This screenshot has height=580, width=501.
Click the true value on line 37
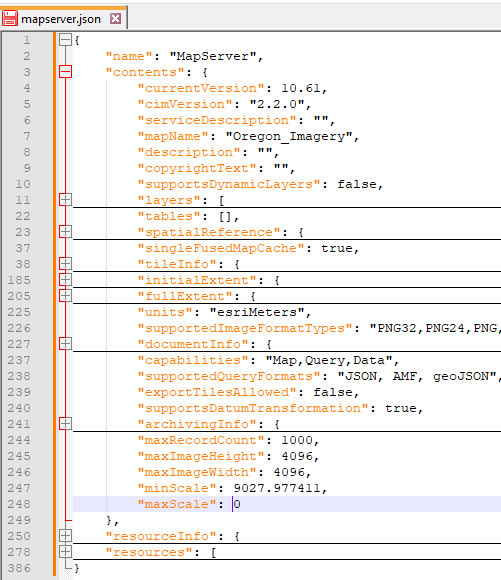[x=337, y=248]
